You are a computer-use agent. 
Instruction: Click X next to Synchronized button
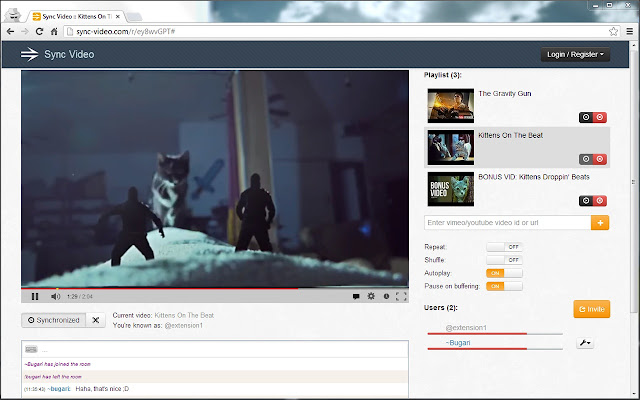click(x=96, y=320)
